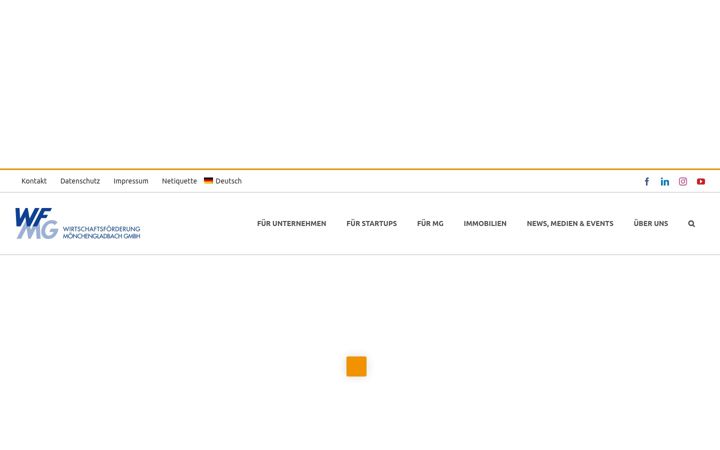720x450 pixels.
Task: Click the Wirtschaftsförderung Mönchengladbach GmbH text
Action: point(101,232)
